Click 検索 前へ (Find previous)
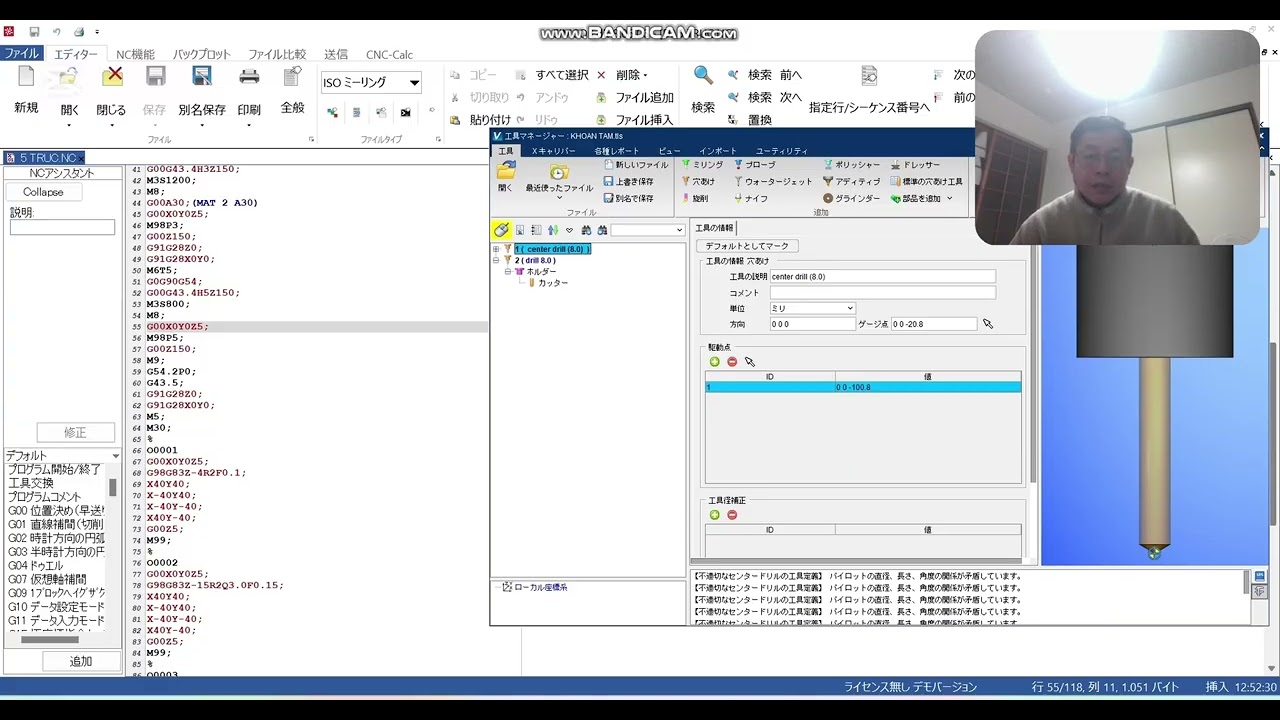Screen dimensions: 1280x720 [765, 75]
